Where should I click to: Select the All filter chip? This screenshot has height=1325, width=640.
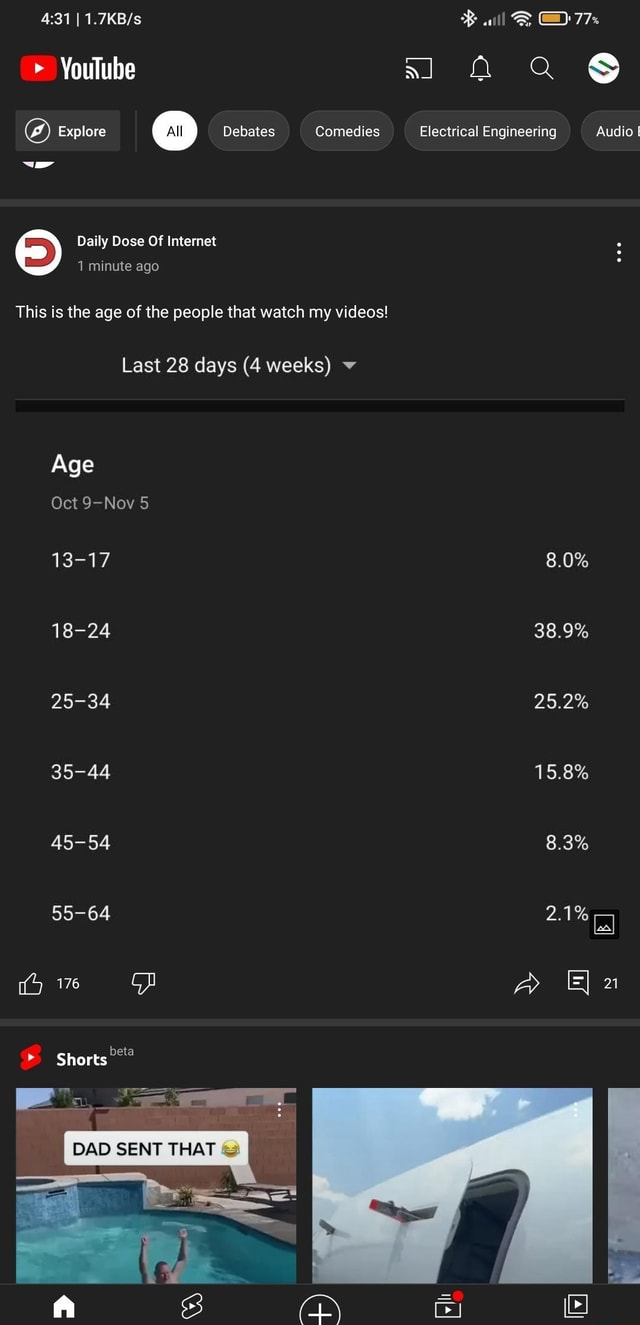(174, 131)
